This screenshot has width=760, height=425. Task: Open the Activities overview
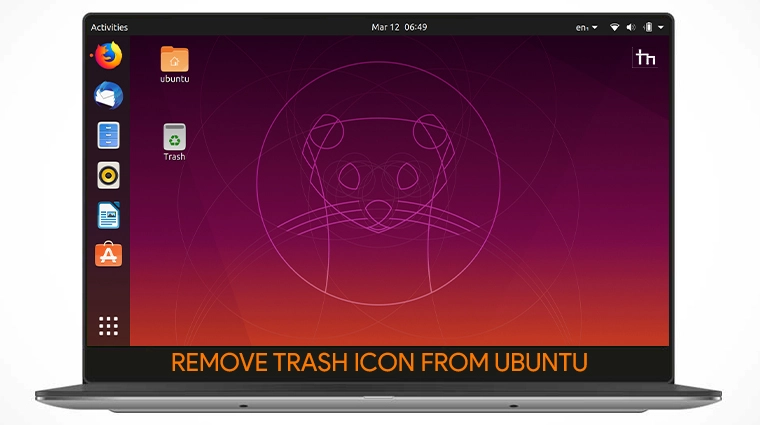109,27
